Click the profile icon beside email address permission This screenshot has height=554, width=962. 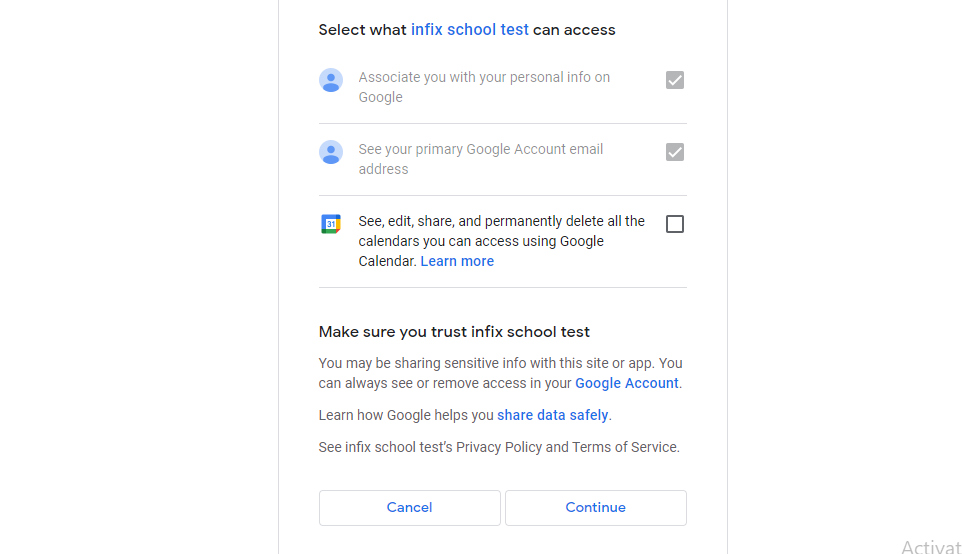(331, 152)
